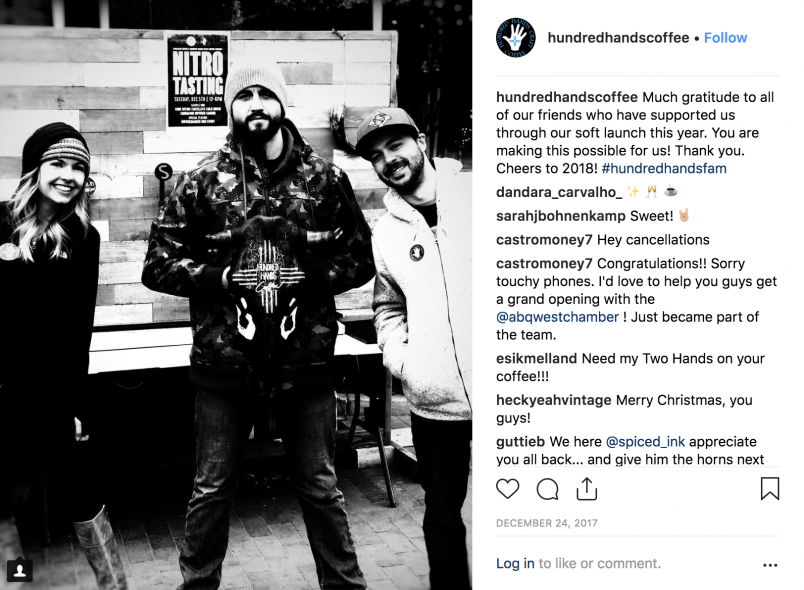Click the black and white post photo
The image size is (804, 590).
point(236,295)
